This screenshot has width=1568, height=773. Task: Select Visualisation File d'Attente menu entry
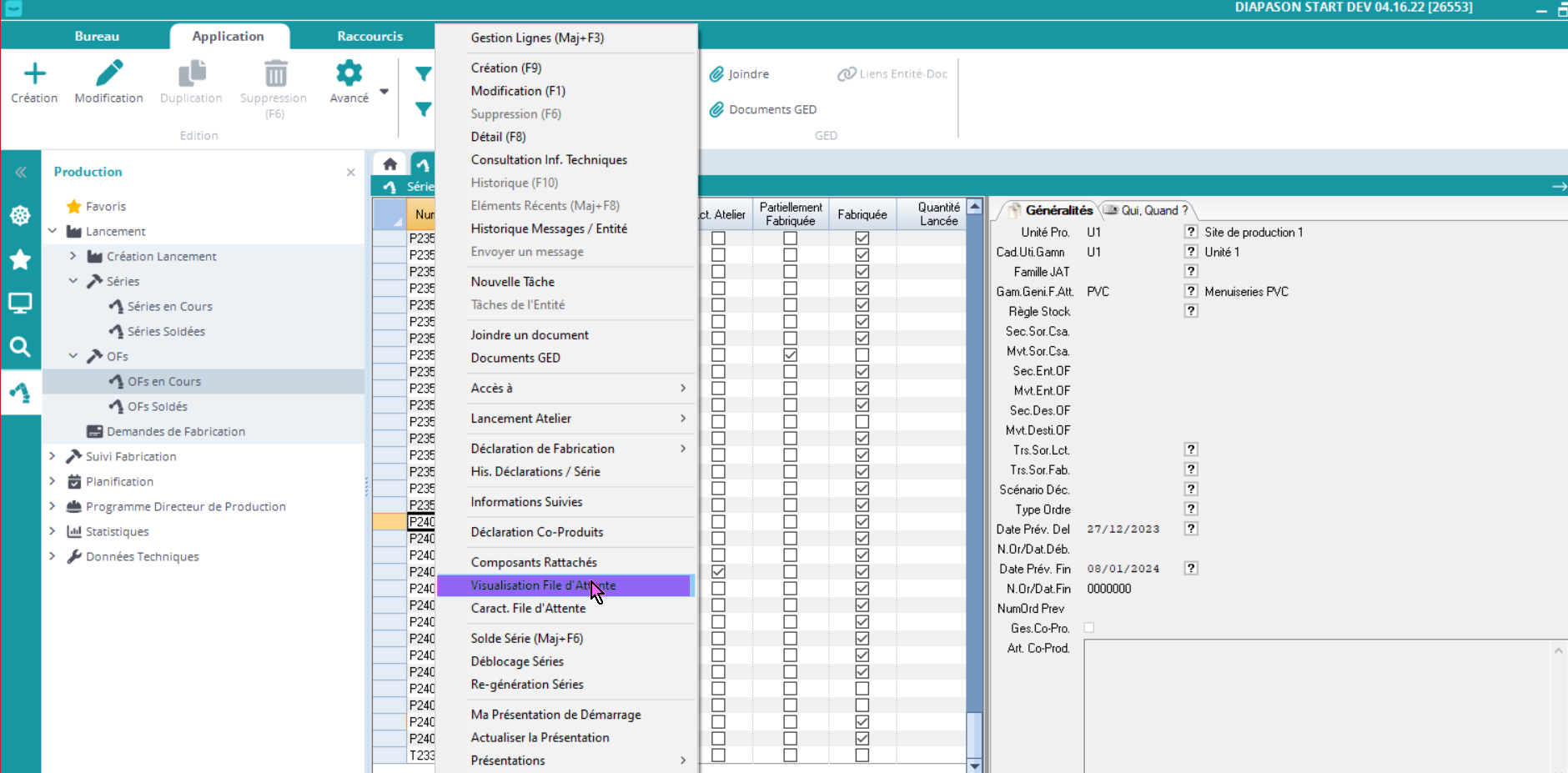542,585
